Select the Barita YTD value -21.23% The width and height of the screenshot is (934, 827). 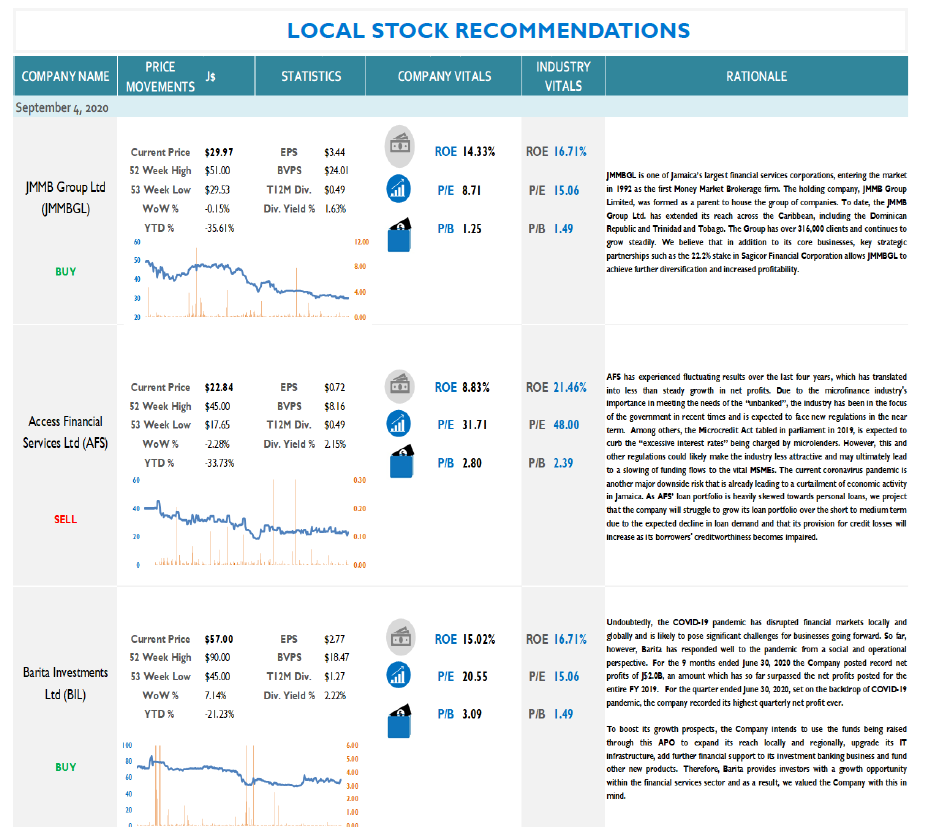point(219,714)
